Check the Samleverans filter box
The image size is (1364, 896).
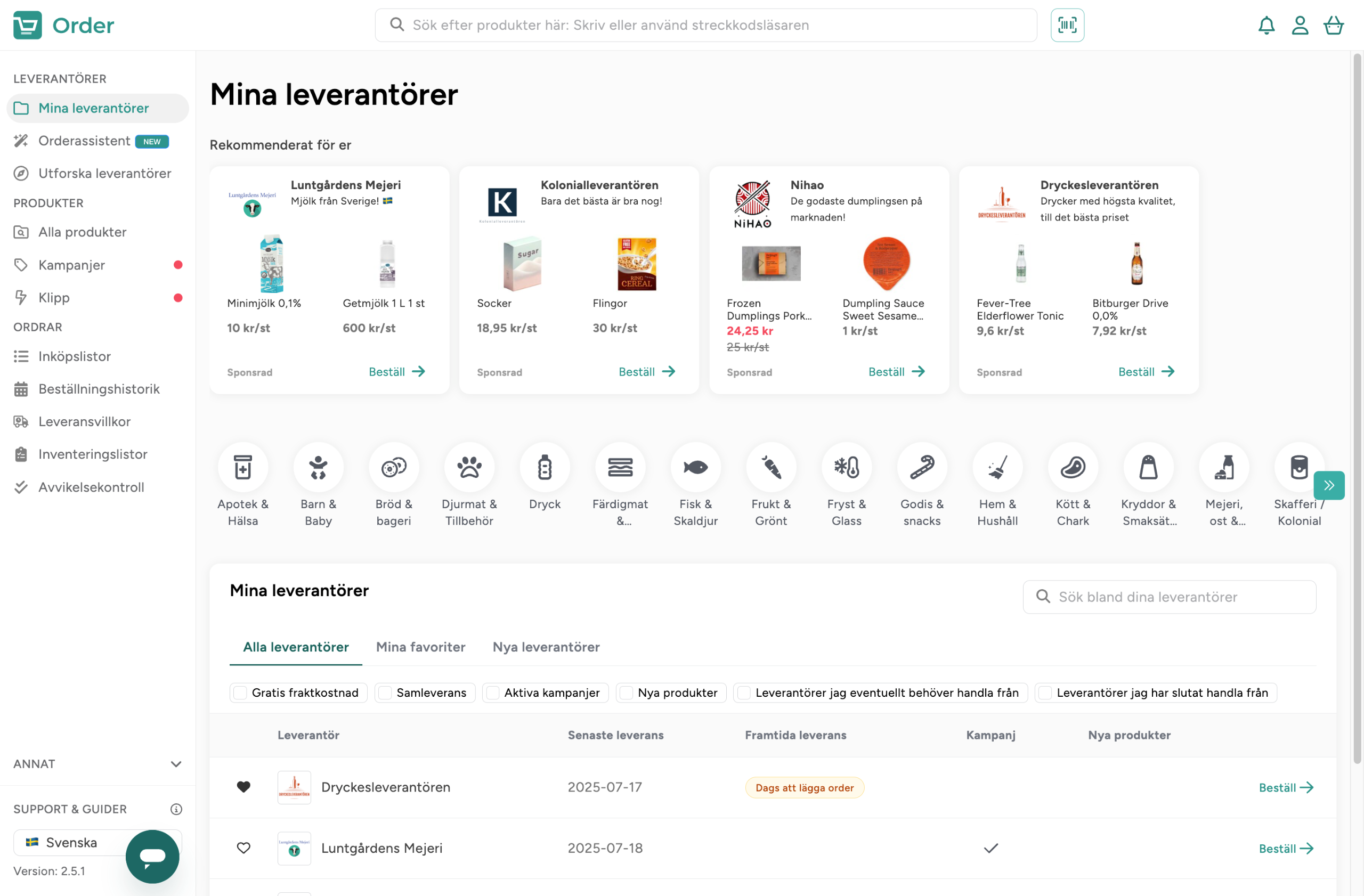(x=386, y=693)
